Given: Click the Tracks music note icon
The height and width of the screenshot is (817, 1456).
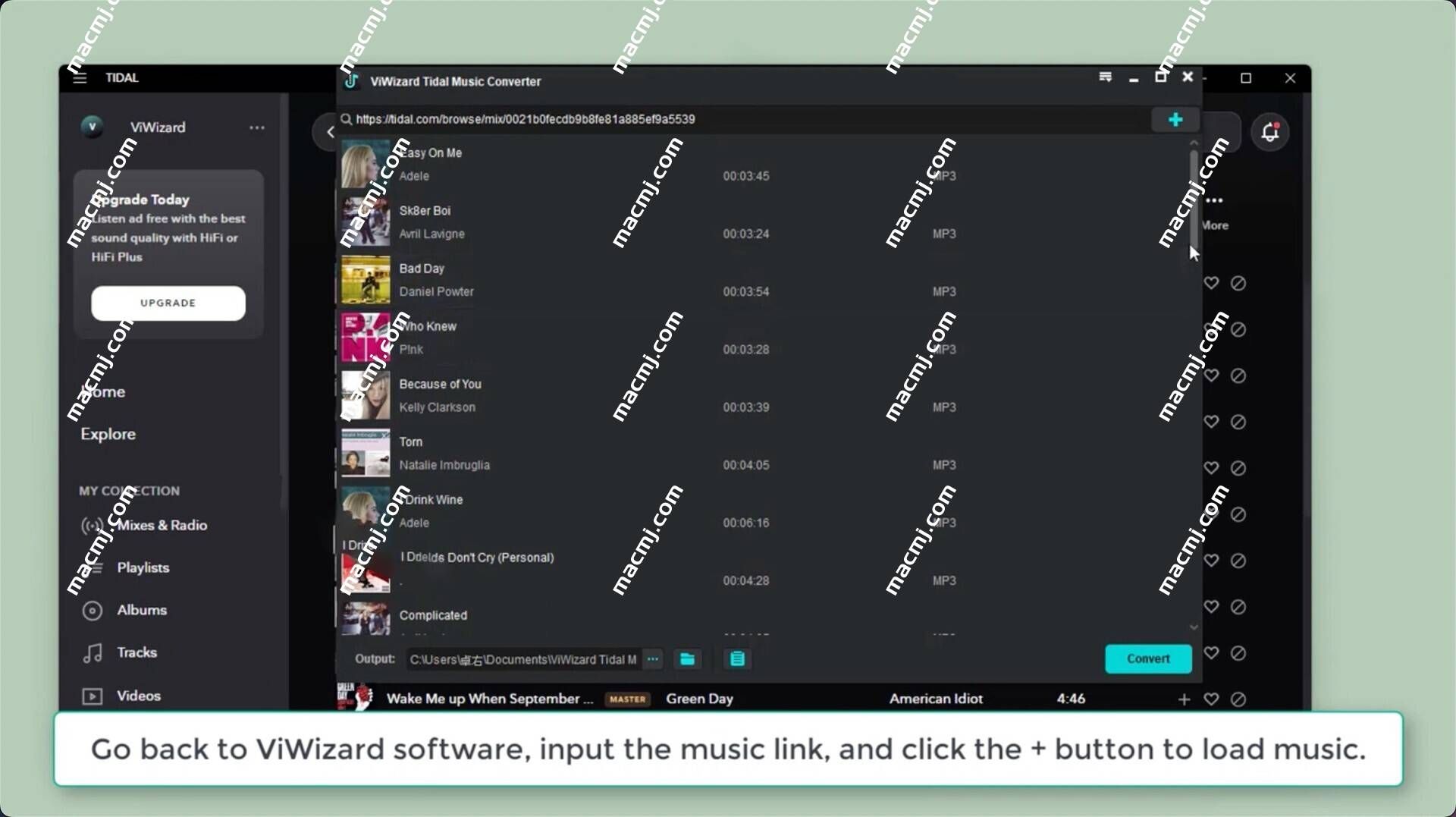Looking at the screenshot, I should point(93,653).
